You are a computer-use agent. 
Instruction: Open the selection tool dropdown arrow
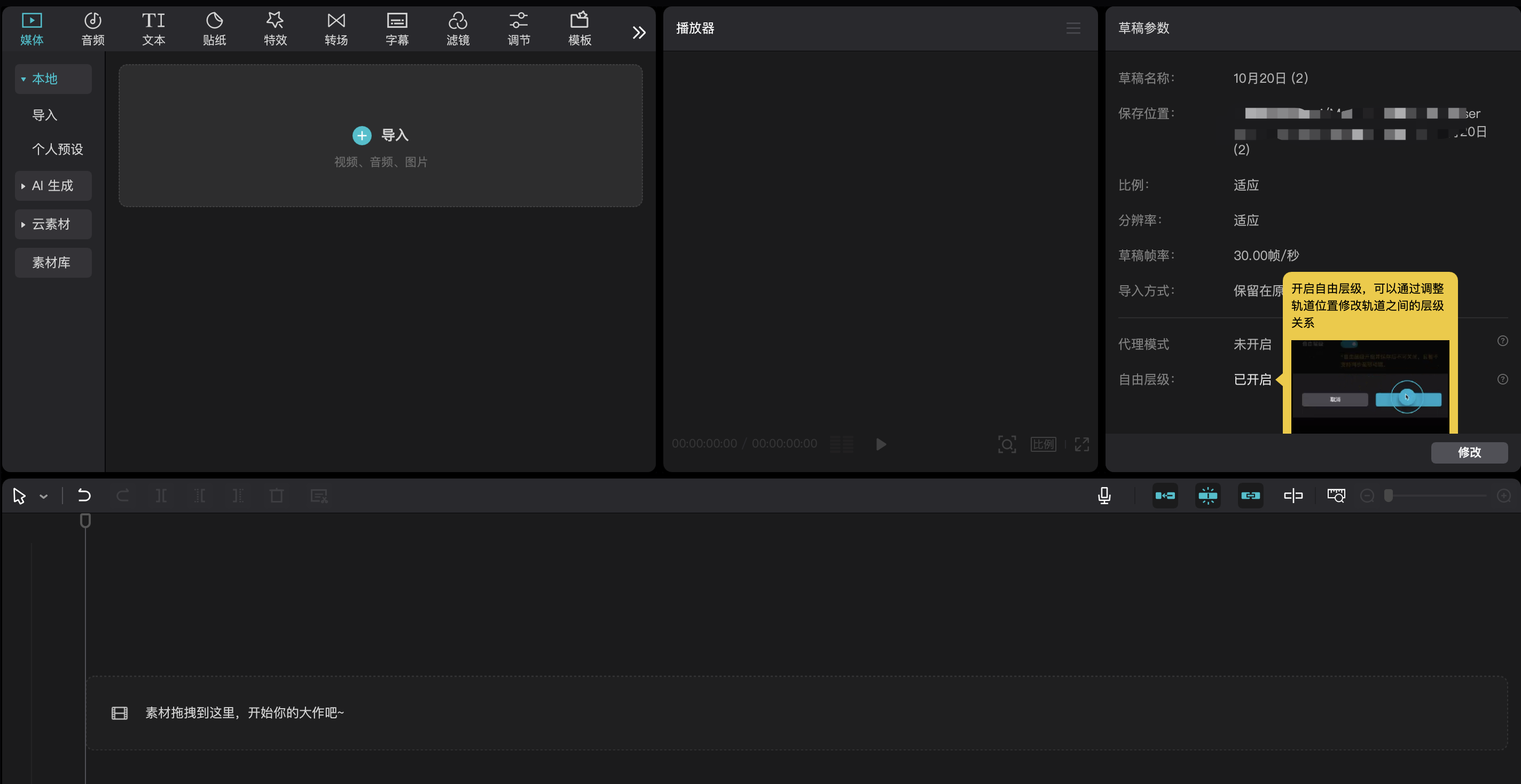[44, 497]
